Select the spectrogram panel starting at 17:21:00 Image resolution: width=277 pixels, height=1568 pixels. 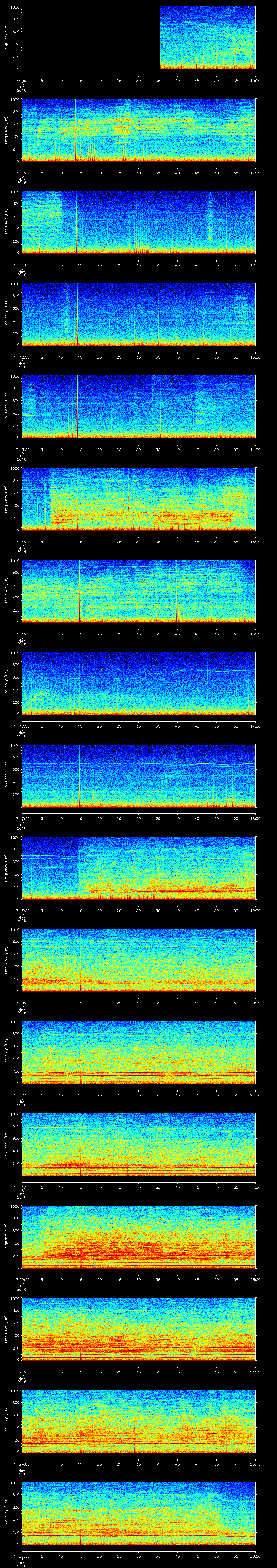(139, 1144)
